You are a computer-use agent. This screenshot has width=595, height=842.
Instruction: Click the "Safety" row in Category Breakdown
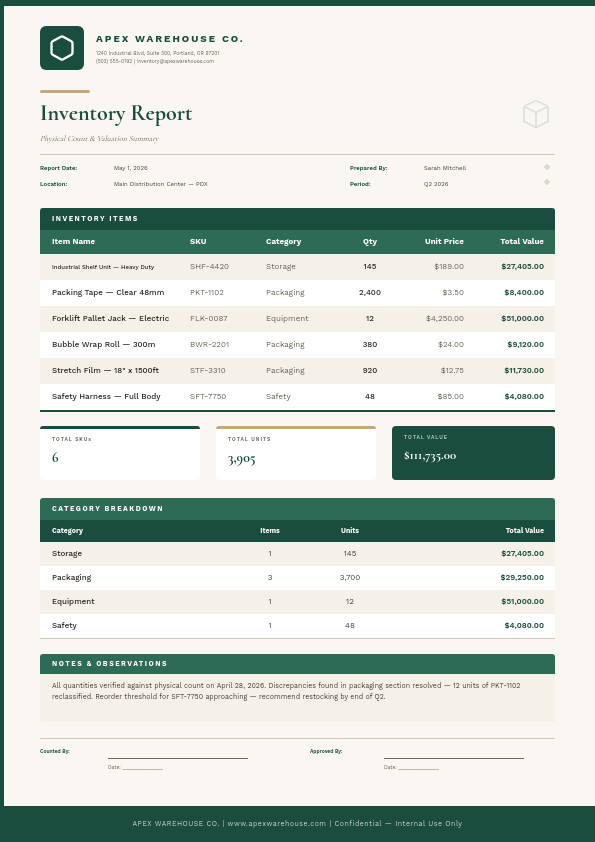[x=298, y=626]
